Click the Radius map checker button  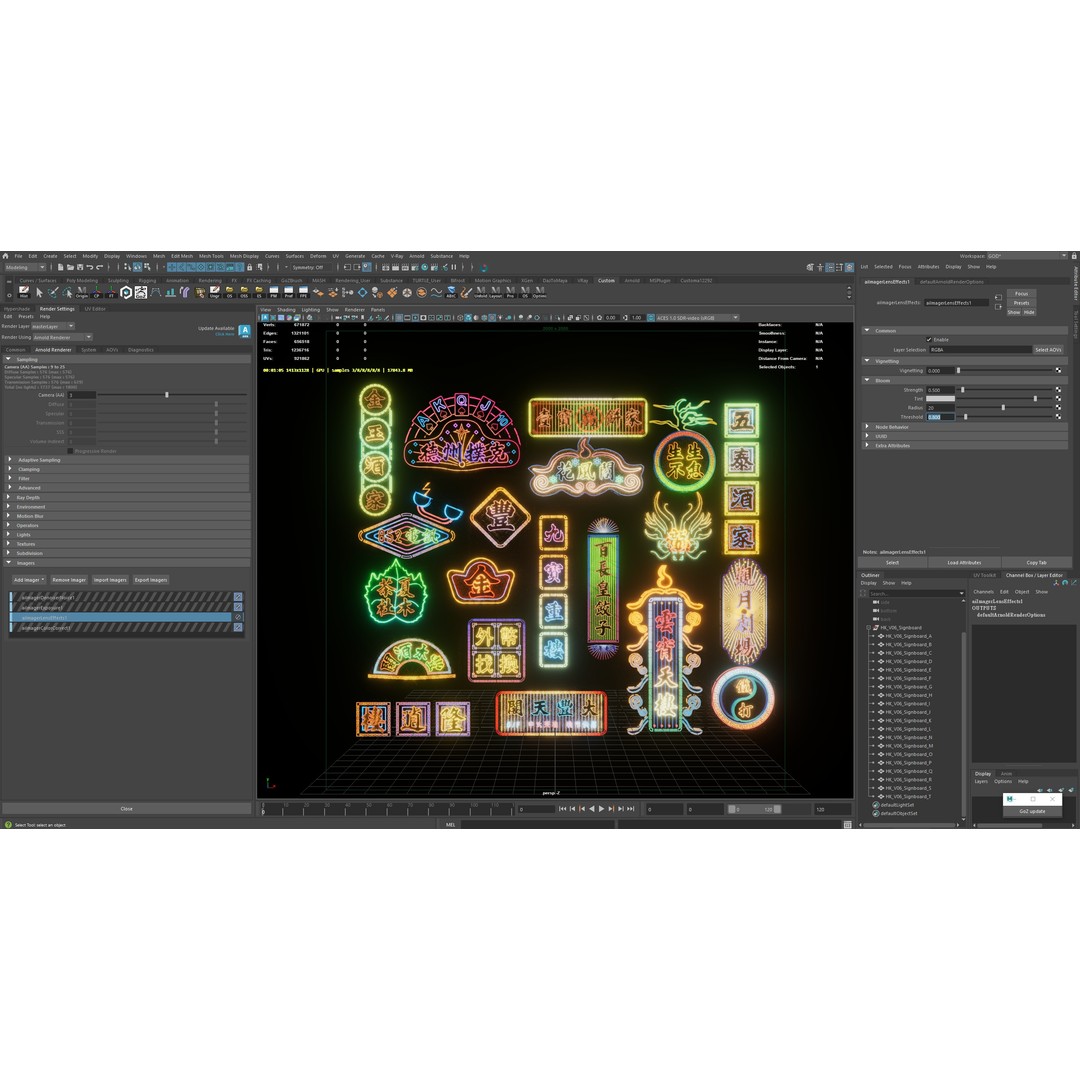[x=1059, y=408]
